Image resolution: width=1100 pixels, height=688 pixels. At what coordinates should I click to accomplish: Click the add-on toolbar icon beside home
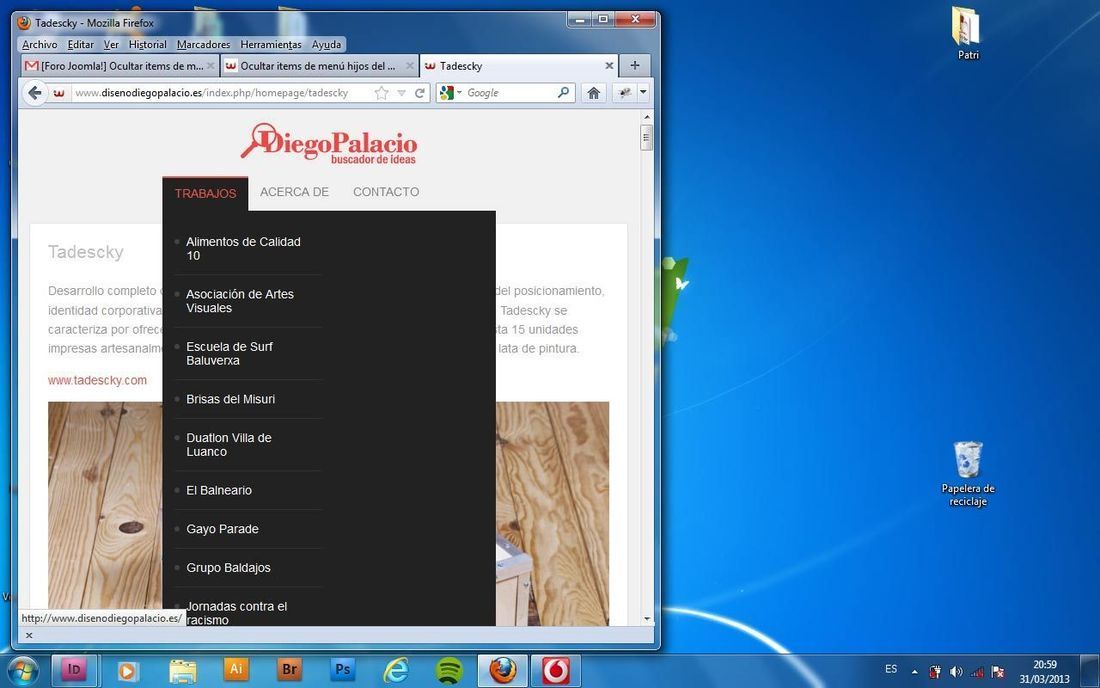point(624,93)
